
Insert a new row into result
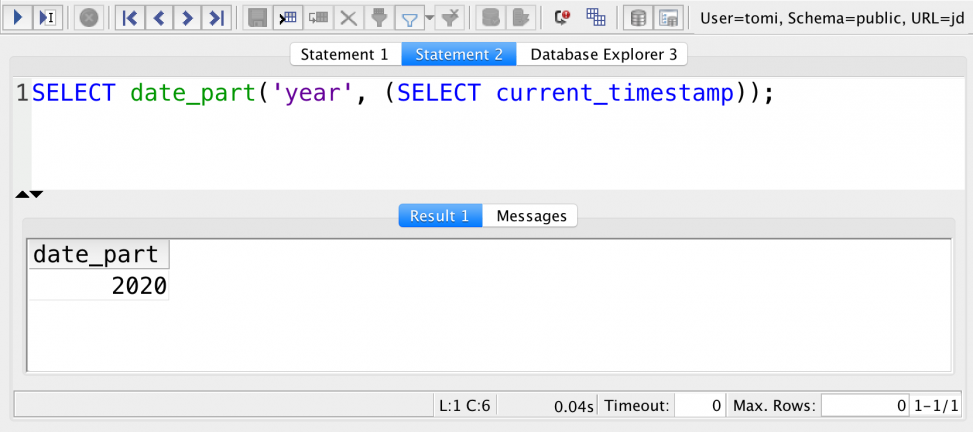tap(288, 17)
